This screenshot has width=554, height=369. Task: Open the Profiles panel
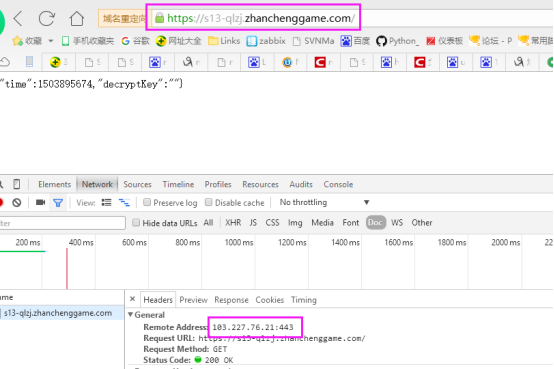(218, 184)
